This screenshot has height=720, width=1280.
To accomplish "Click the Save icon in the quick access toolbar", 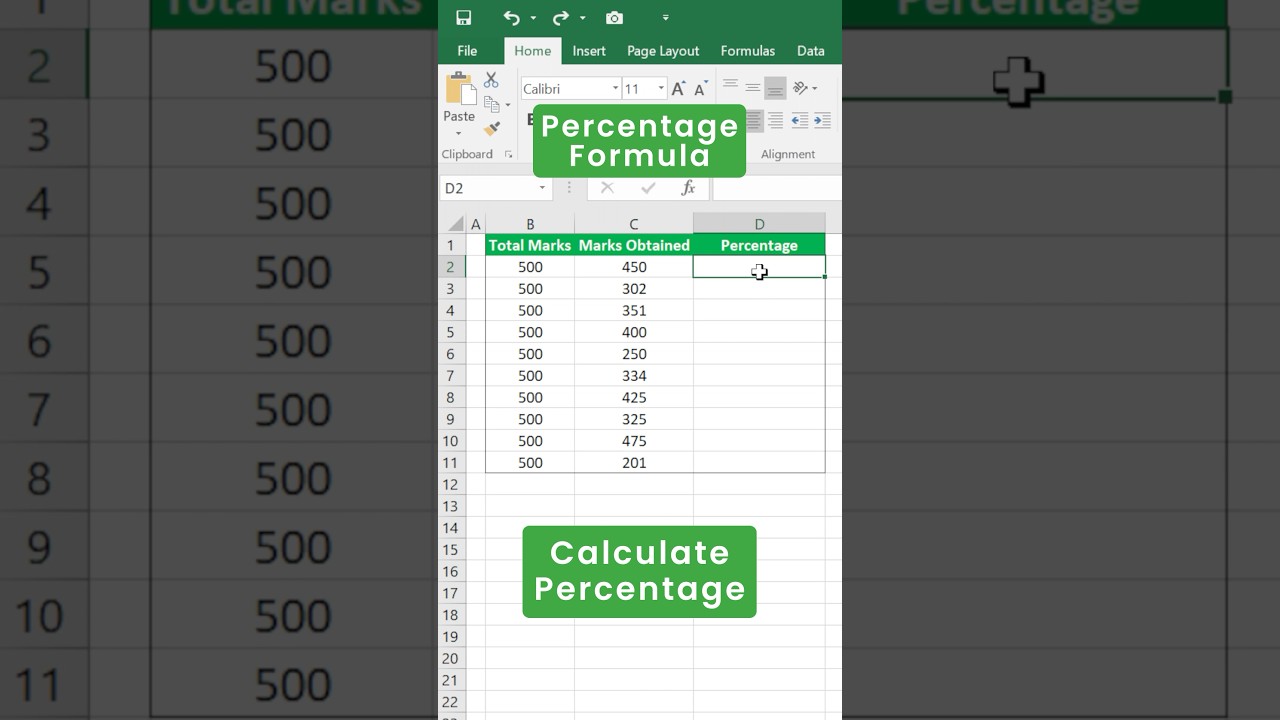I will point(464,18).
